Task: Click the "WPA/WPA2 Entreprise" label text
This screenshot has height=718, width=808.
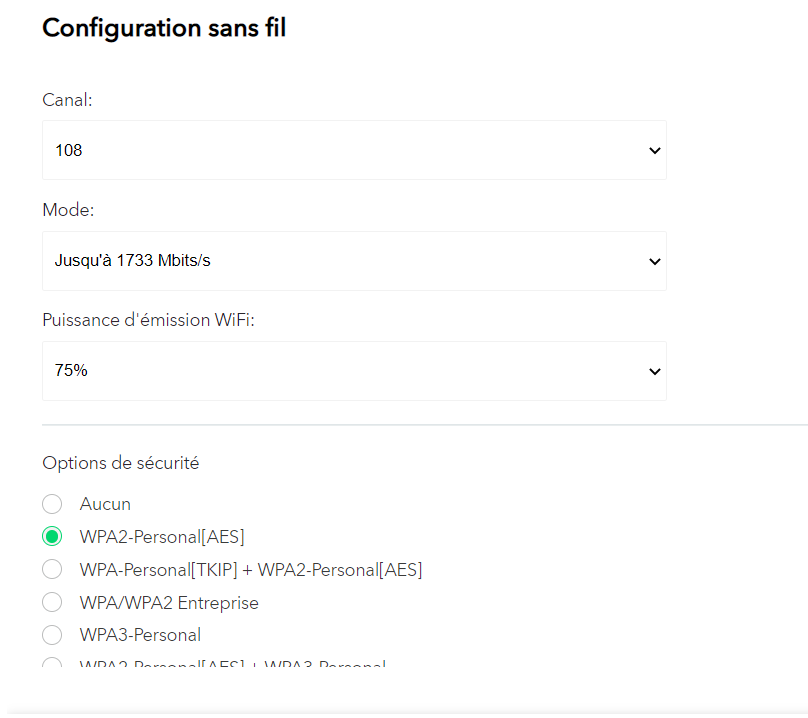Action: (169, 603)
